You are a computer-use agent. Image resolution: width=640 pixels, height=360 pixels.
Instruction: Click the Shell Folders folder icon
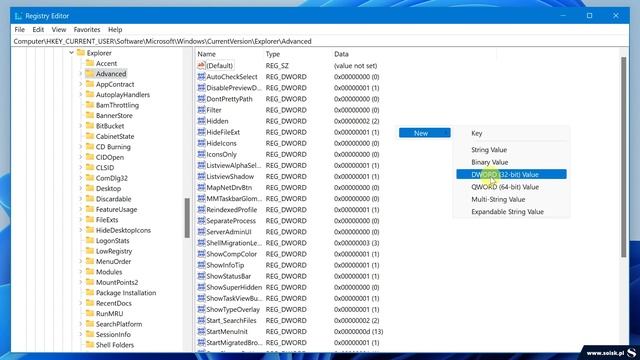pyautogui.click(x=90, y=344)
